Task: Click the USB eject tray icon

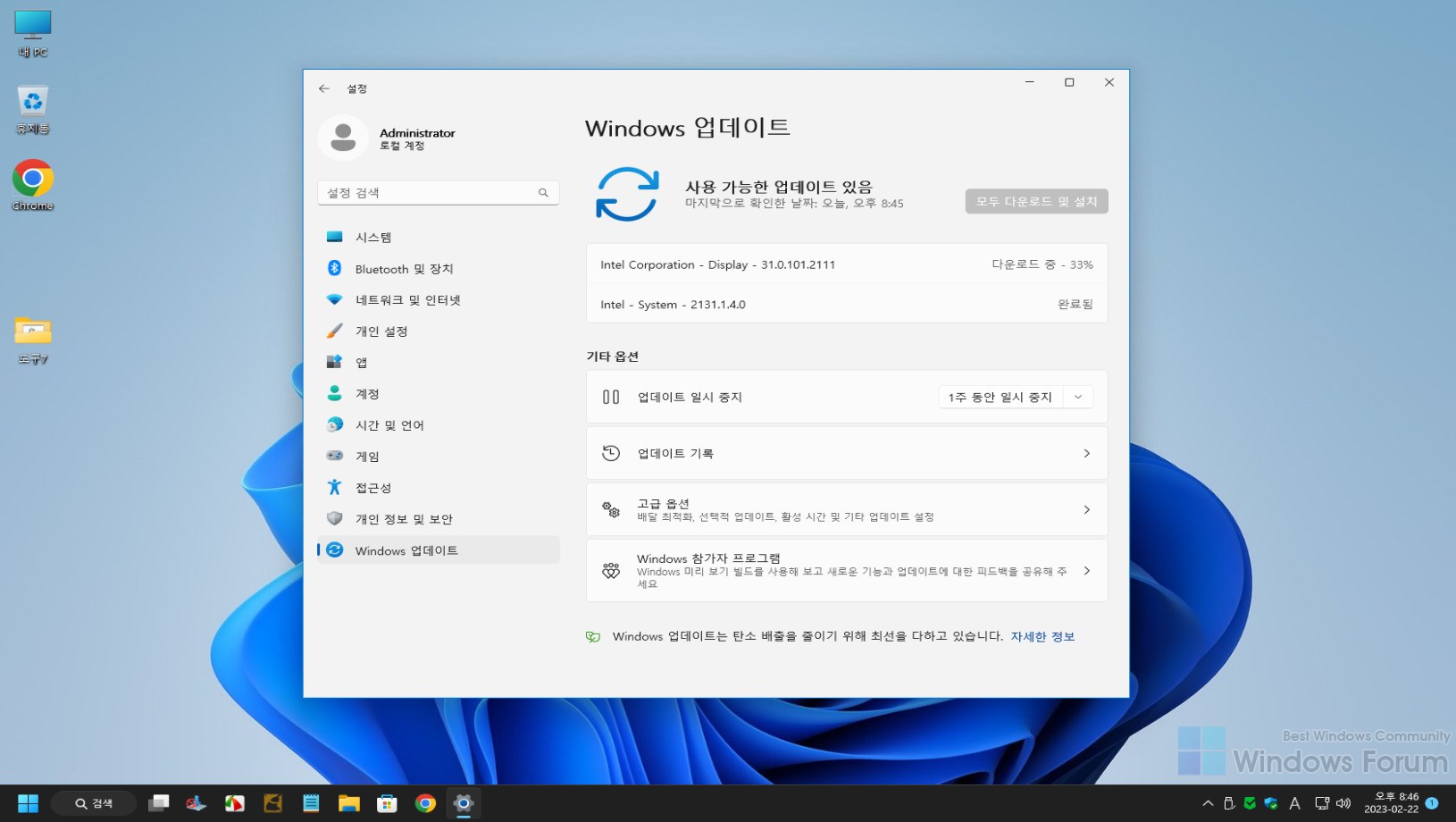Action: (1229, 803)
